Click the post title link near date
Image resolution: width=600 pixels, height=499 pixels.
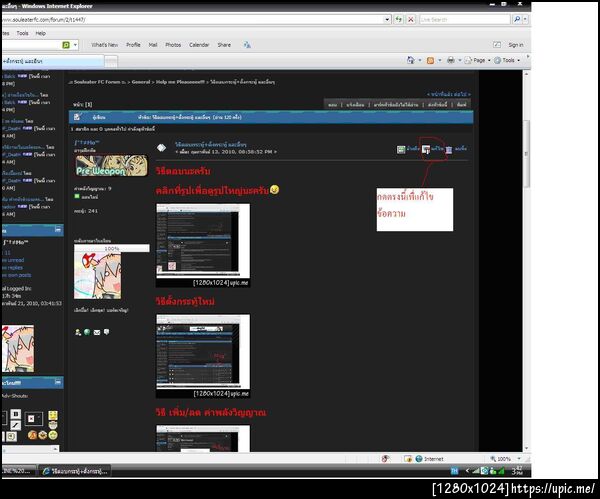click(211, 144)
